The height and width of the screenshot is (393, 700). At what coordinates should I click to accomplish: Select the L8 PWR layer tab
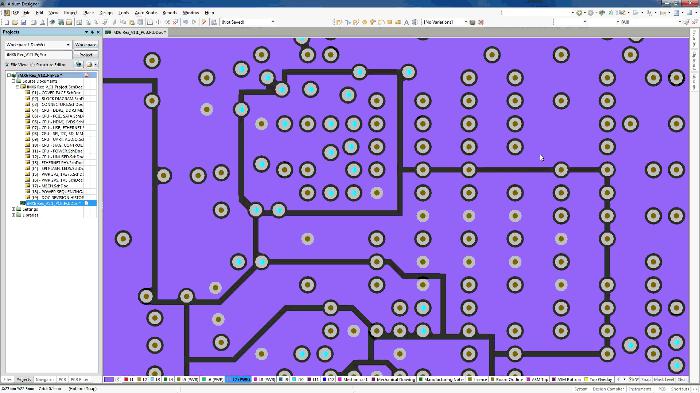pos(264,380)
